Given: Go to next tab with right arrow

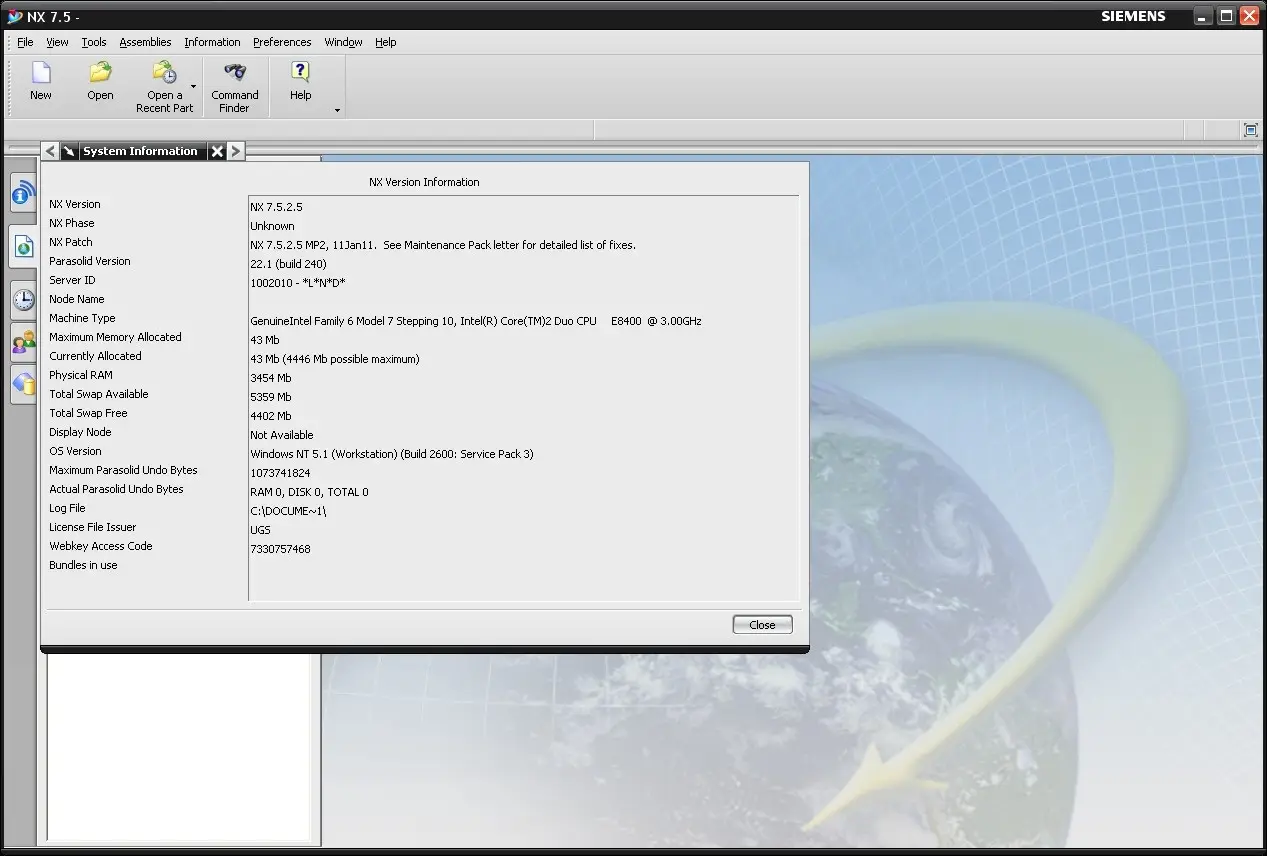Looking at the screenshot, I should pos(236,151).
